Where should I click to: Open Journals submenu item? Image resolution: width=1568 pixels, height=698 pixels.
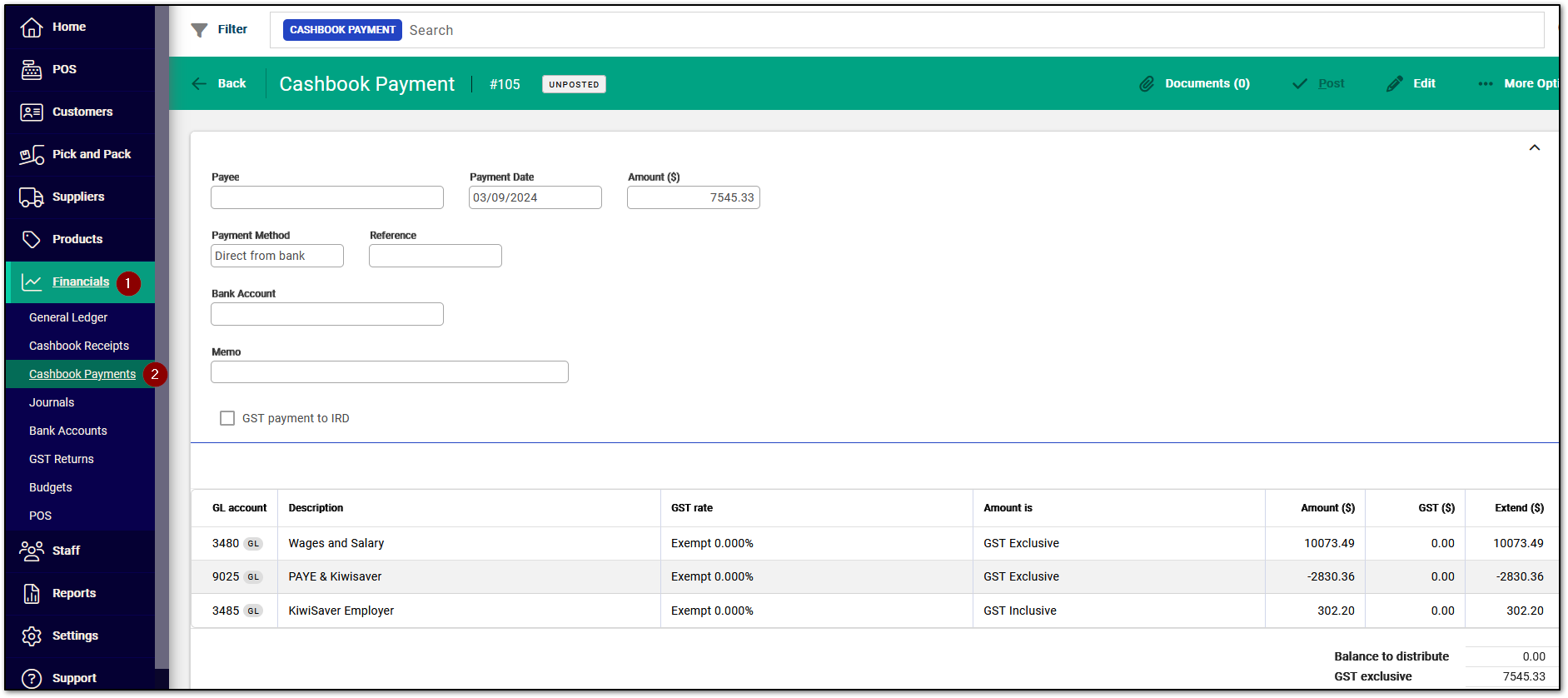(52, 402)
